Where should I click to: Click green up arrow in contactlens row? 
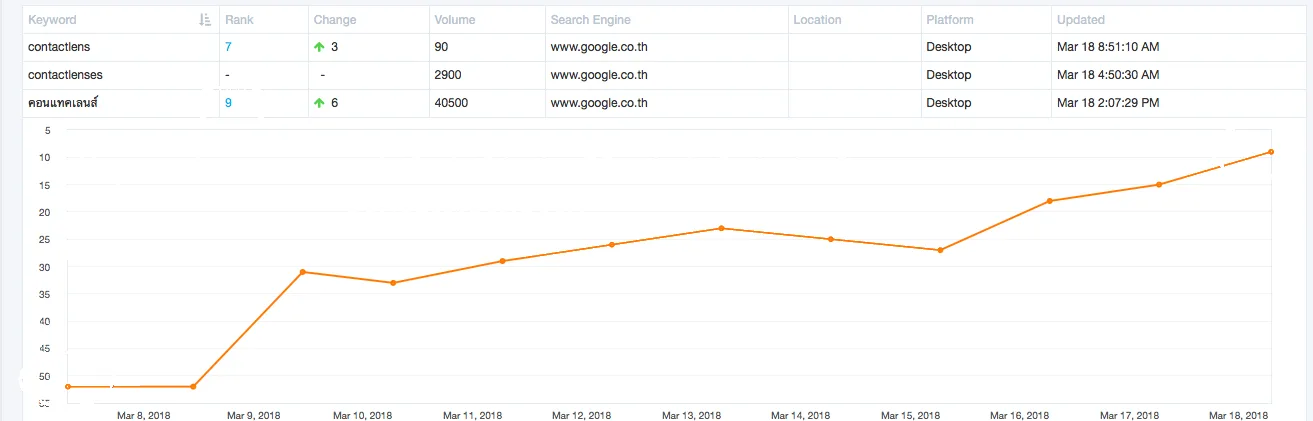(319, 47)
